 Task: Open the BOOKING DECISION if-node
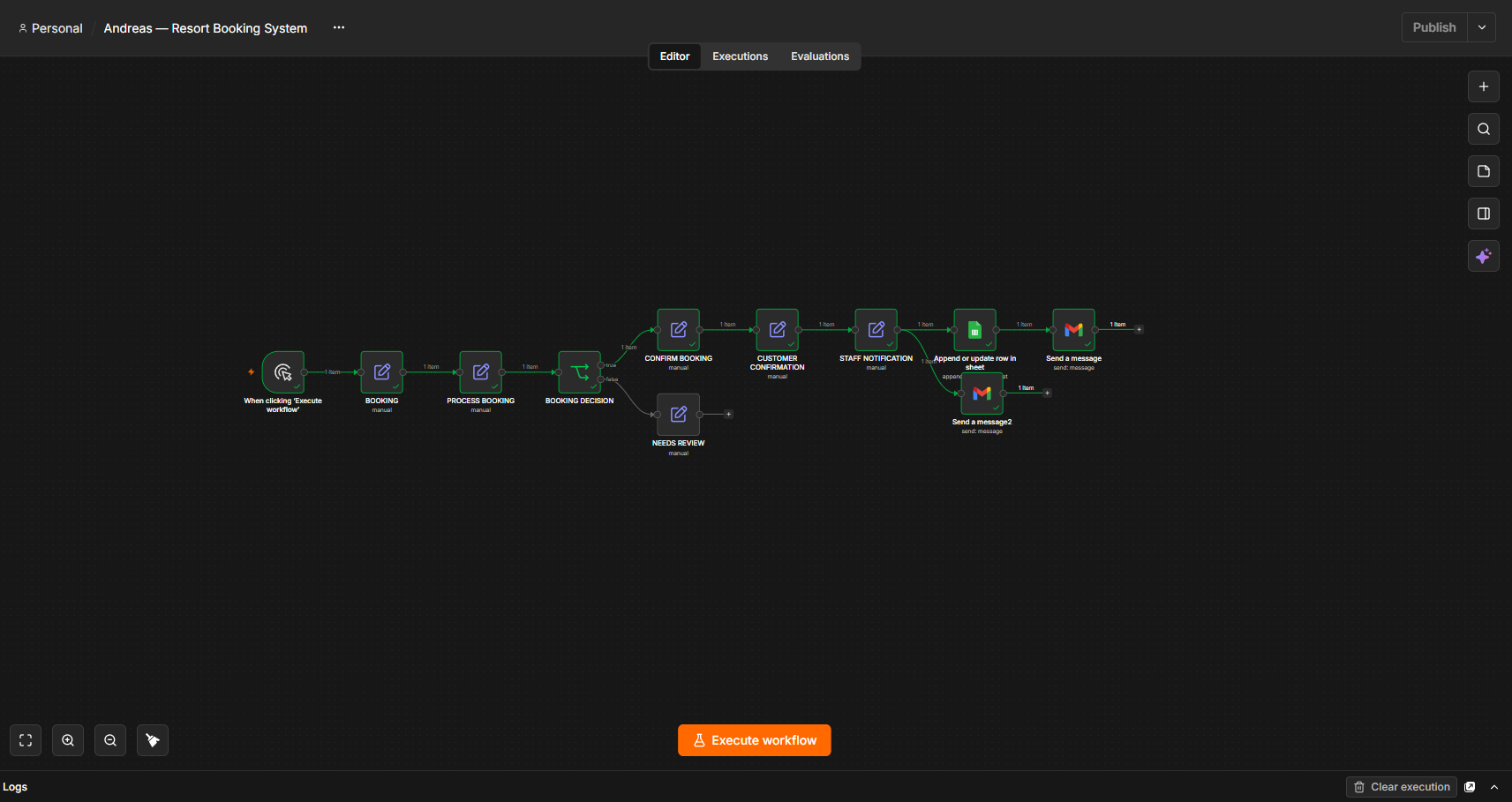(x=580, y=372)
